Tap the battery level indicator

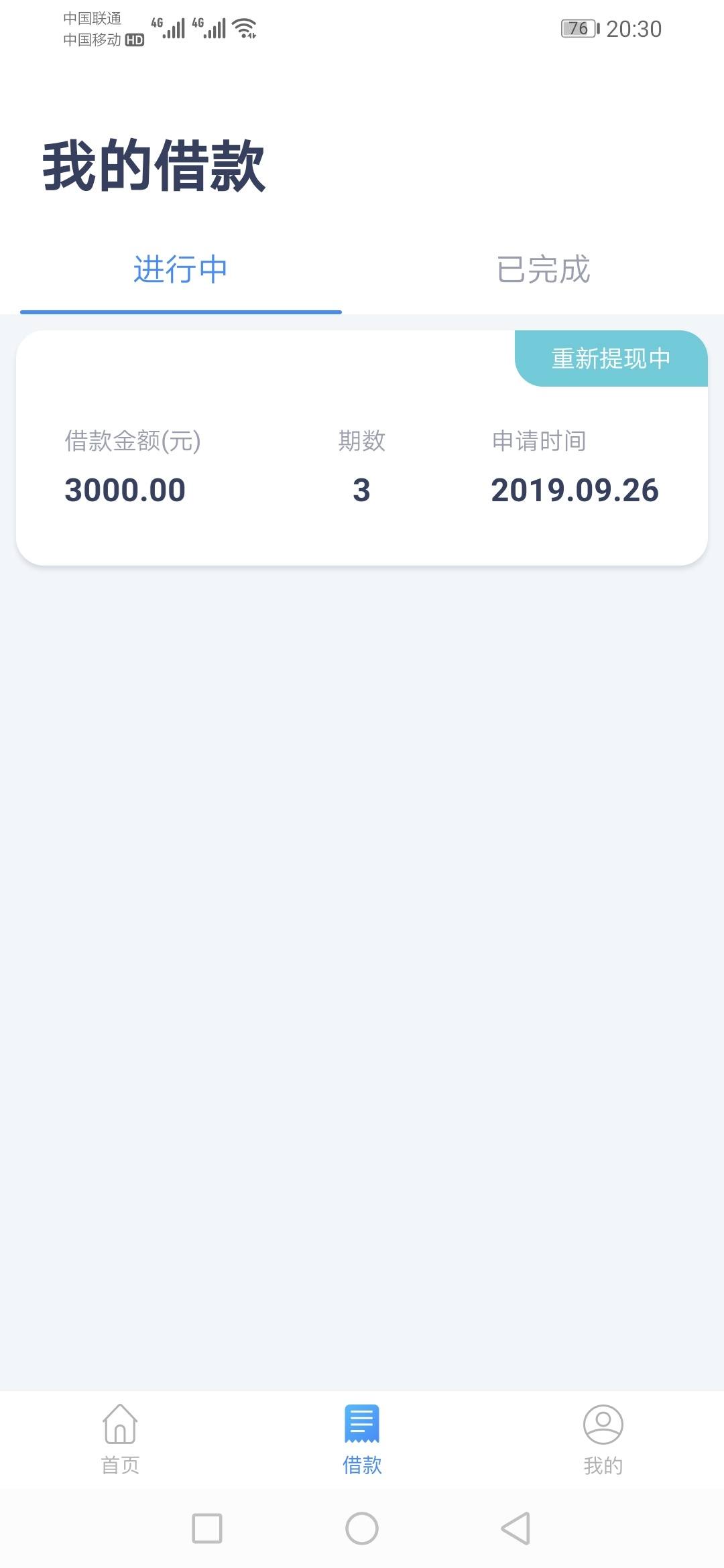pyautogui.click(x=580, y=29)
